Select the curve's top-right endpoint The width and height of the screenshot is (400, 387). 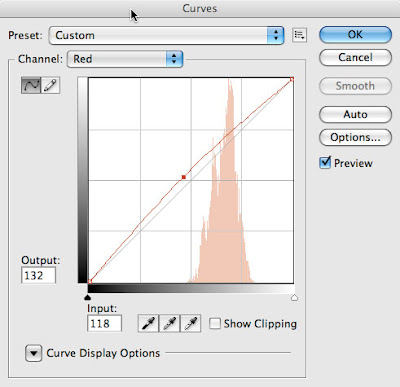click(292, 79)
